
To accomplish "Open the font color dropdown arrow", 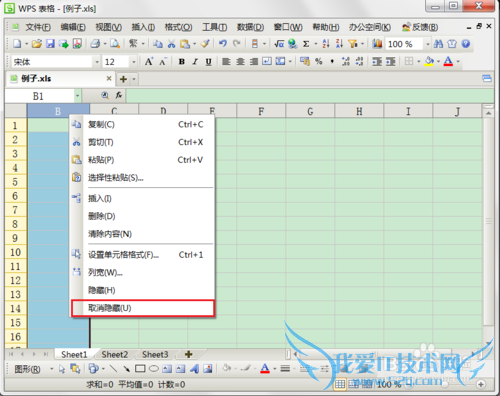I will [458, 62].
